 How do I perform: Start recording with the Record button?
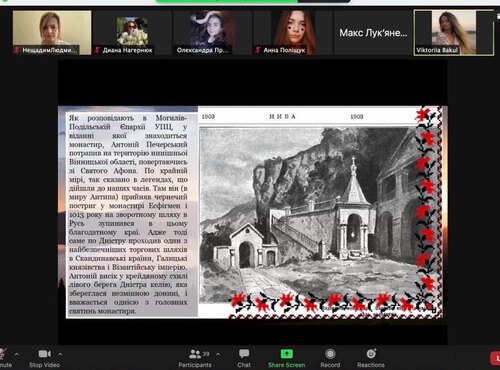click(330, 358)
